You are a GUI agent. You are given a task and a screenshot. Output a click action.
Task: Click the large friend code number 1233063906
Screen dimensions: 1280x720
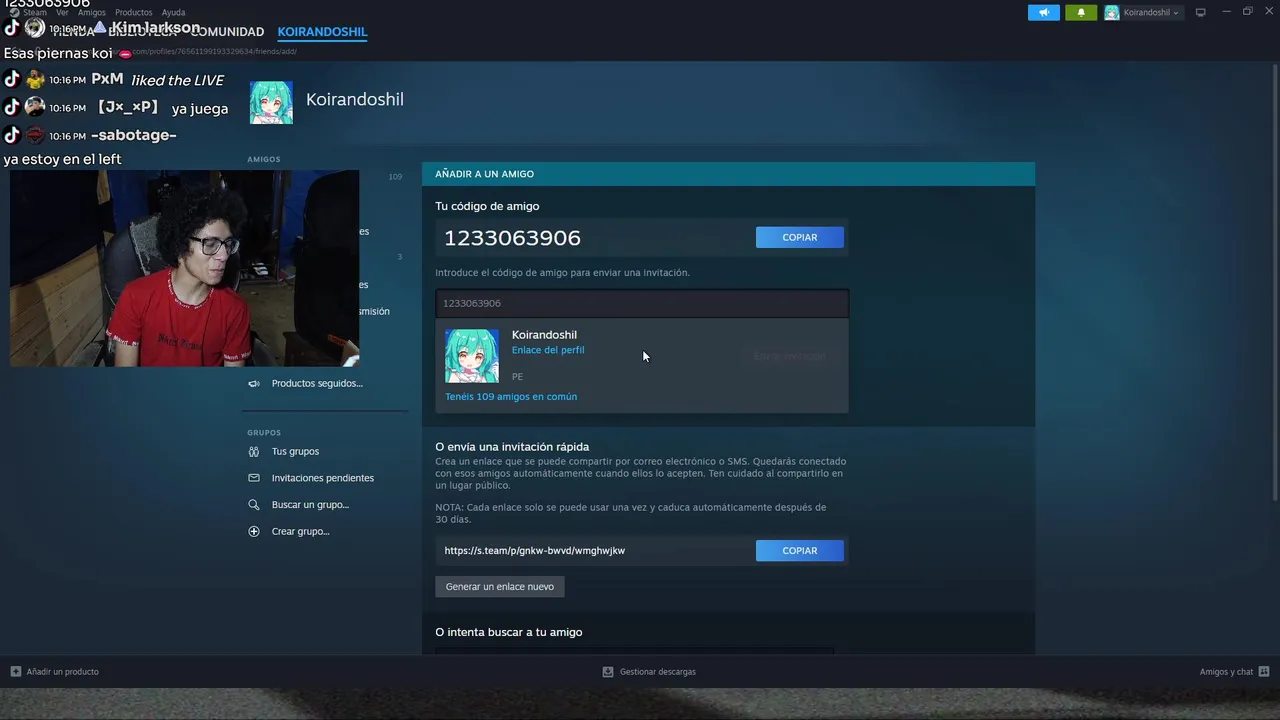[x=512, y=238]
